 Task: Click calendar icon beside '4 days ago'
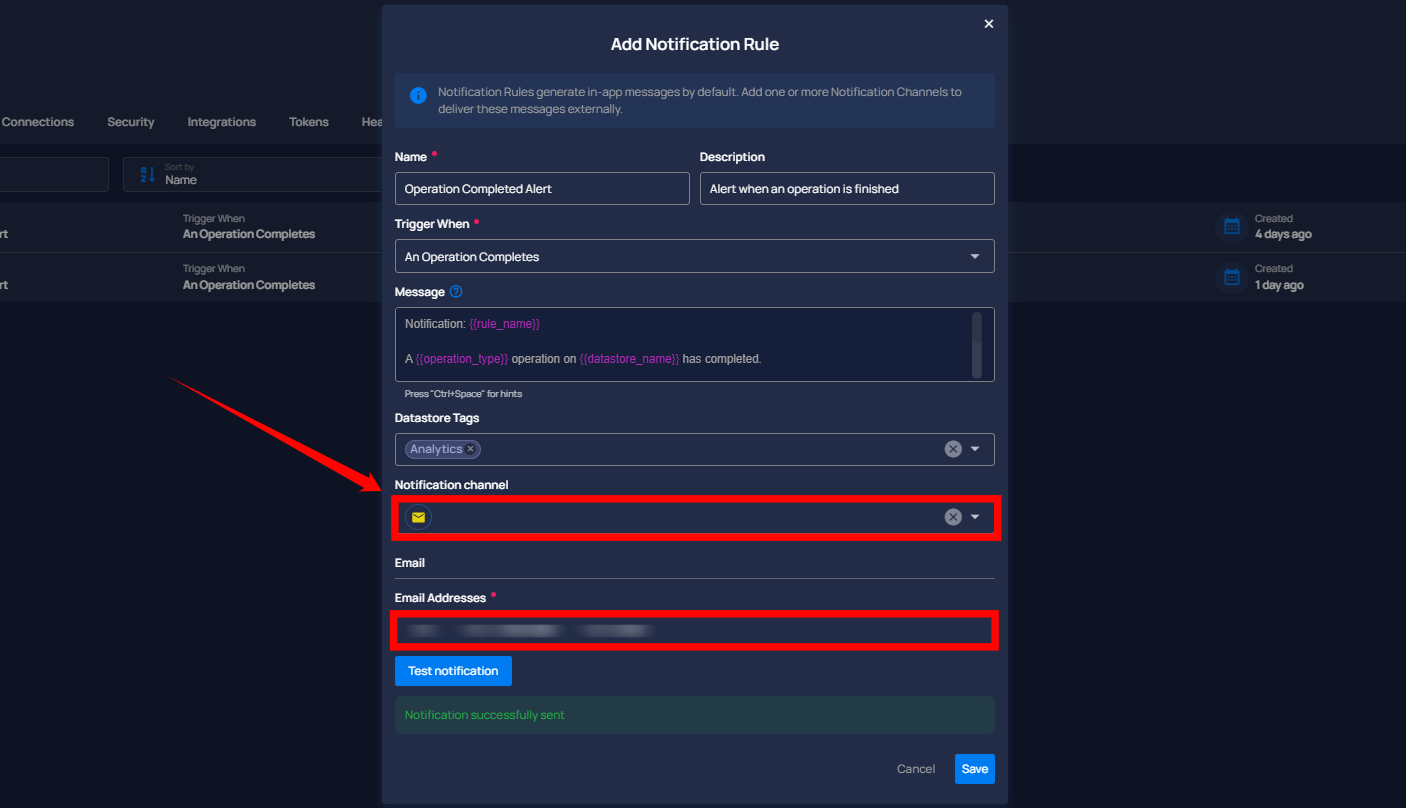(x=1232, y=226)
